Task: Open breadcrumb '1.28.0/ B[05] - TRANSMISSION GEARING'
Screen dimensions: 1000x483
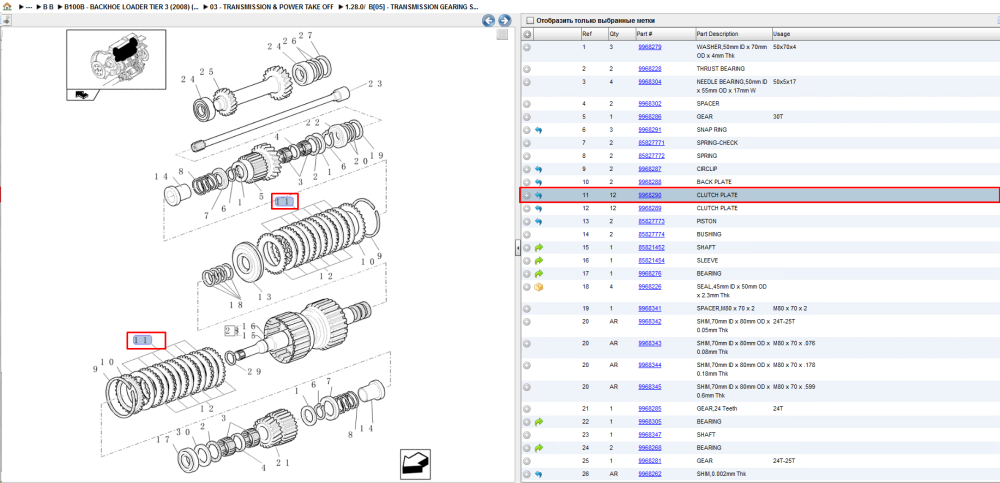Action: tap(412, 6)
